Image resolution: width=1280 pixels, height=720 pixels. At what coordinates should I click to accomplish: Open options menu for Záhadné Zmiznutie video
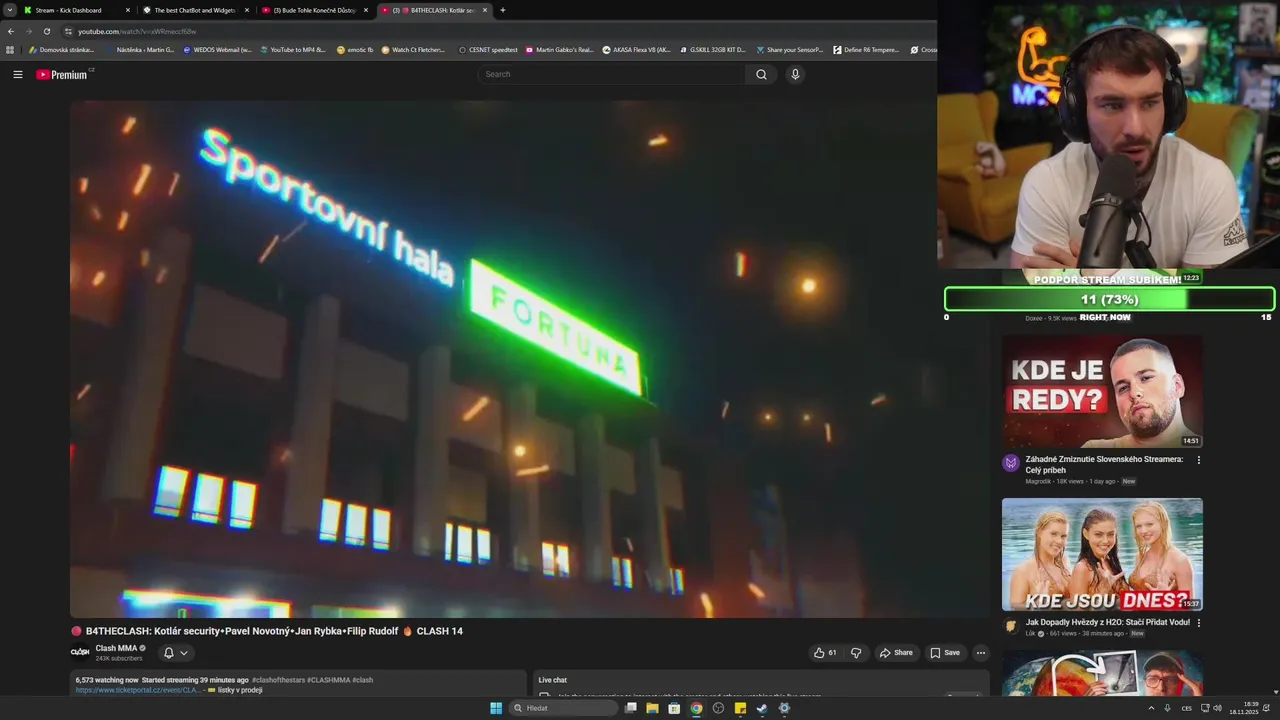[x=1199, y=460]
